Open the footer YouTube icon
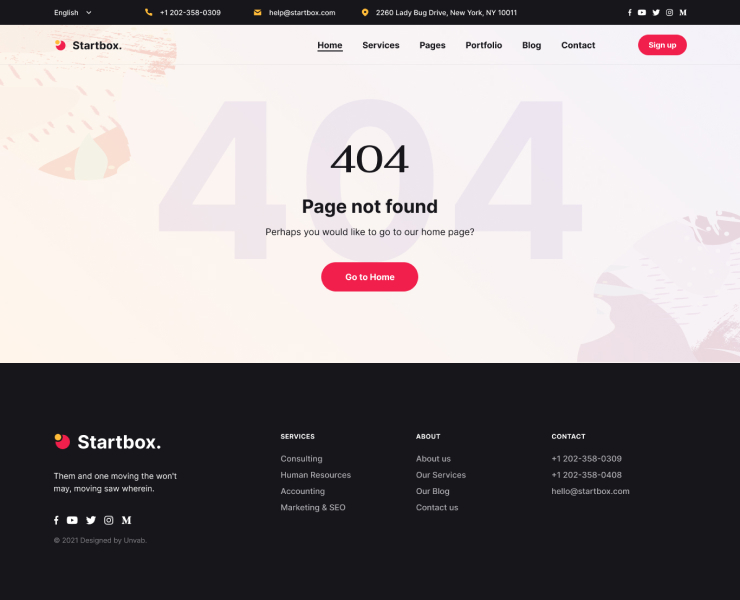 [72, 520]
